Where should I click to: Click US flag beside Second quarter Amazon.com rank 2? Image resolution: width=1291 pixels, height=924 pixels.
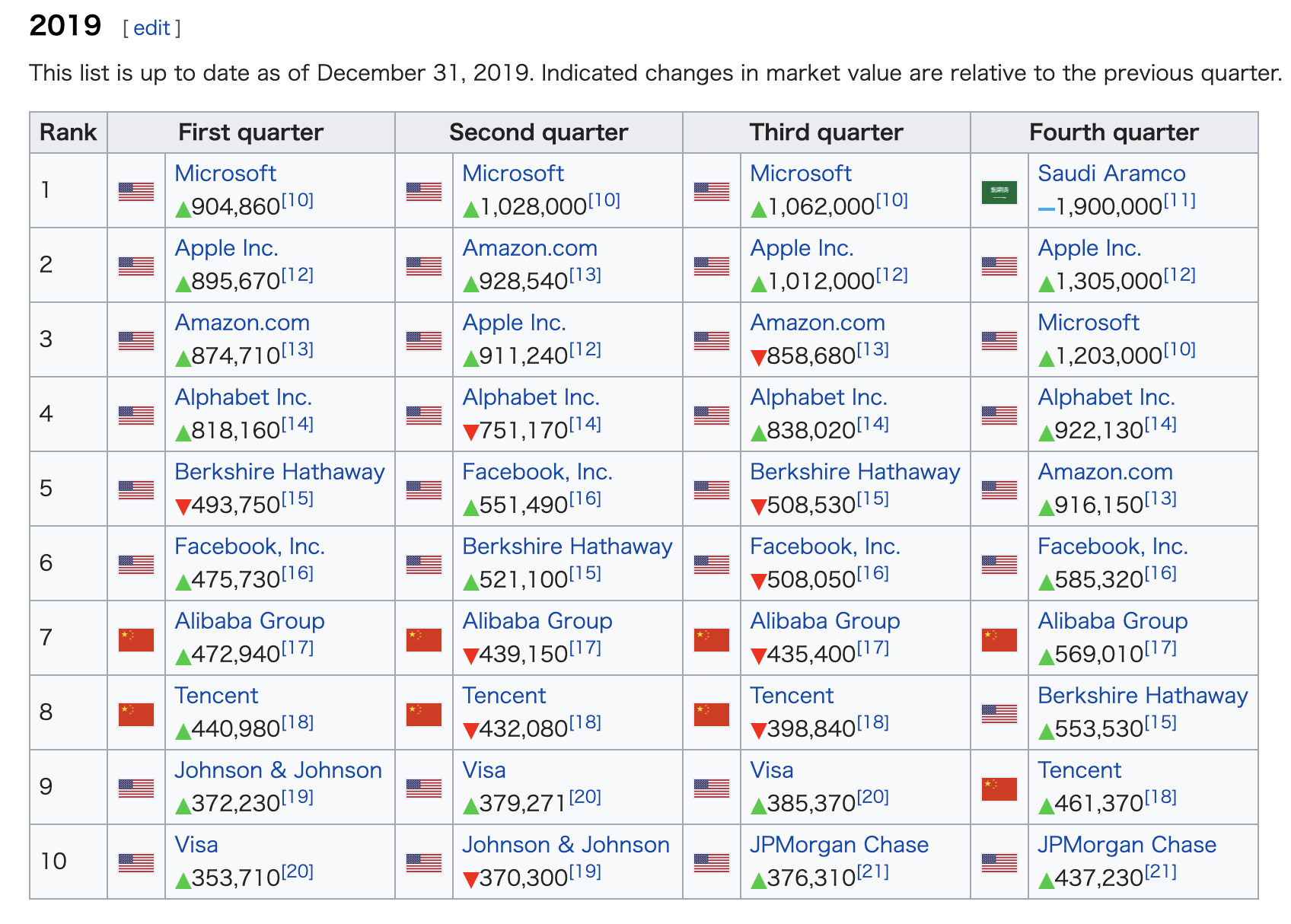click(424, 266)
